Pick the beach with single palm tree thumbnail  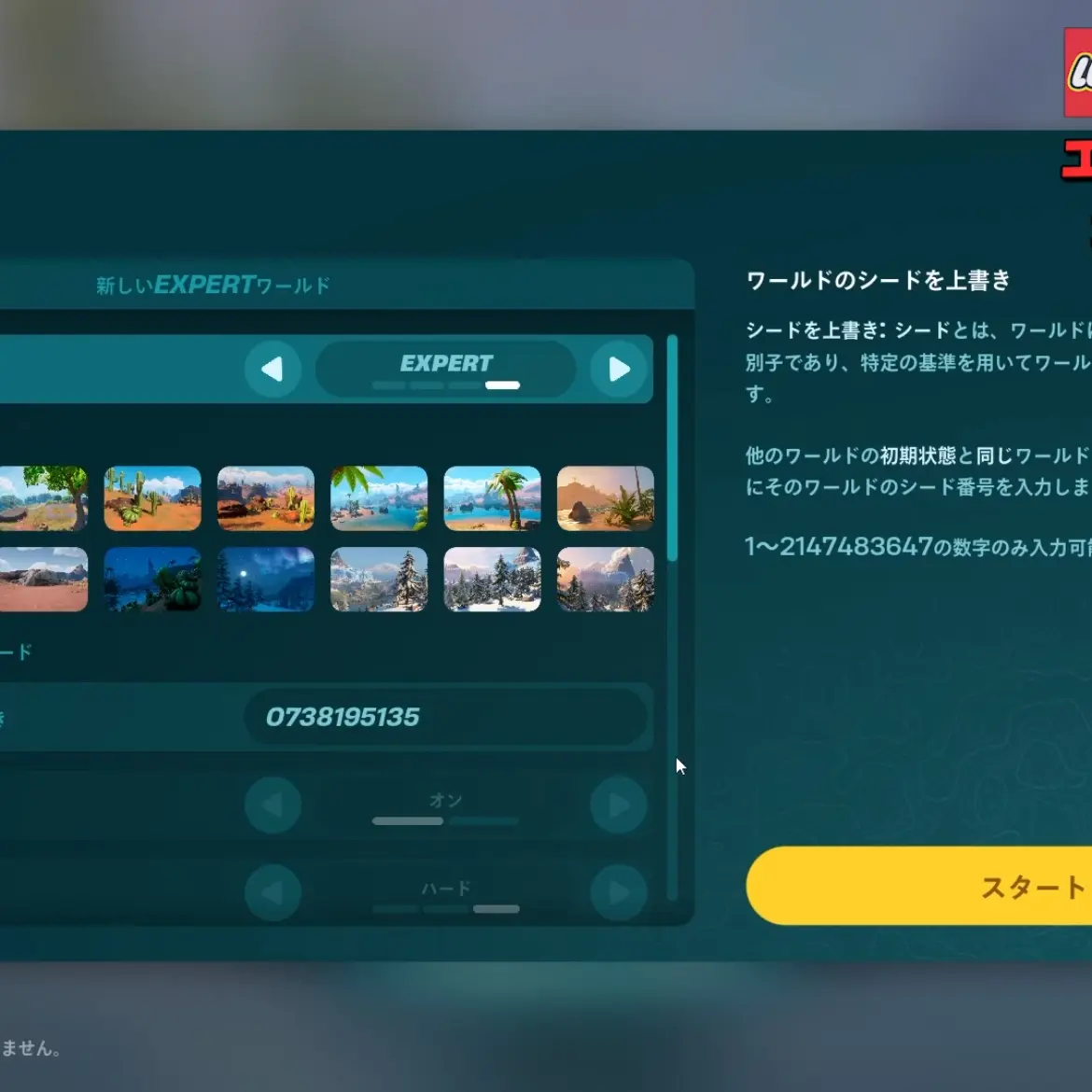[493, 498]
